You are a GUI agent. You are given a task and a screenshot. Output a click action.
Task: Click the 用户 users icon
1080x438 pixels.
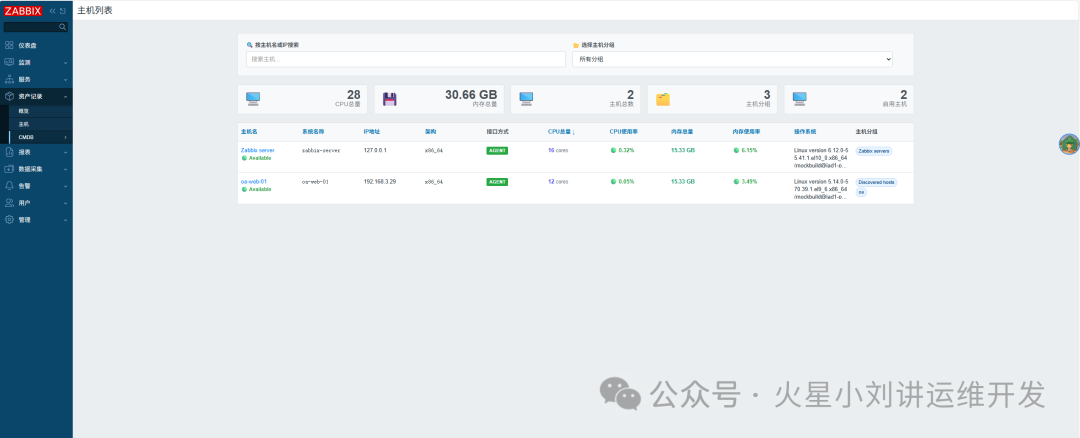pos(9,203)
